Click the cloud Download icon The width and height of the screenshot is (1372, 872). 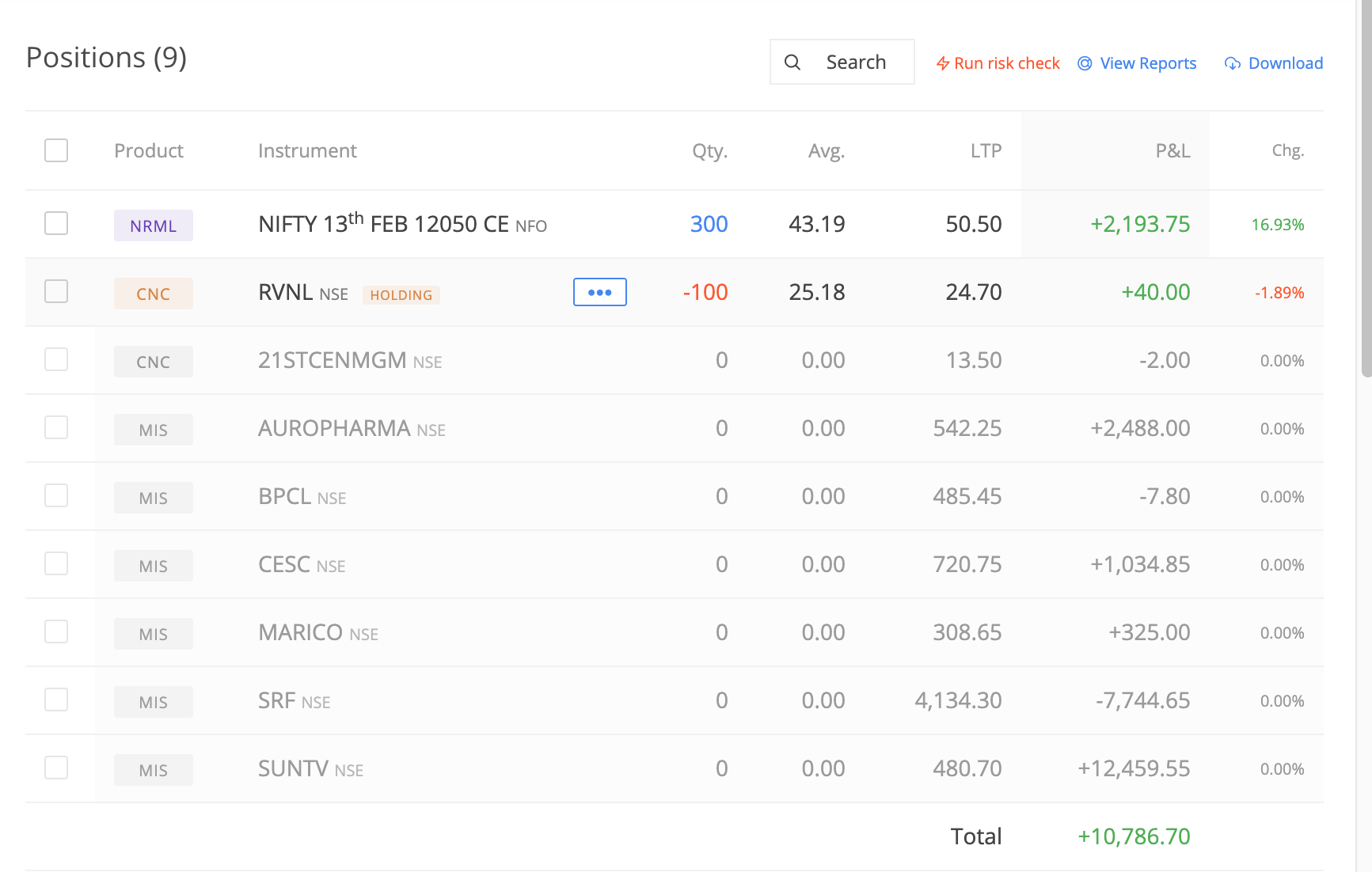(x=1233, y=63)
